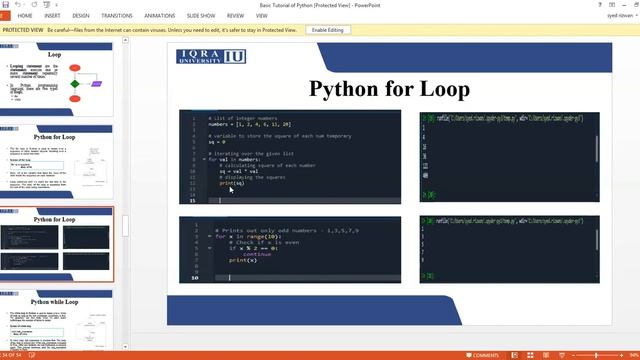
Task: Toggle COMMENTS pane from status bar
Action: point(482,356)
